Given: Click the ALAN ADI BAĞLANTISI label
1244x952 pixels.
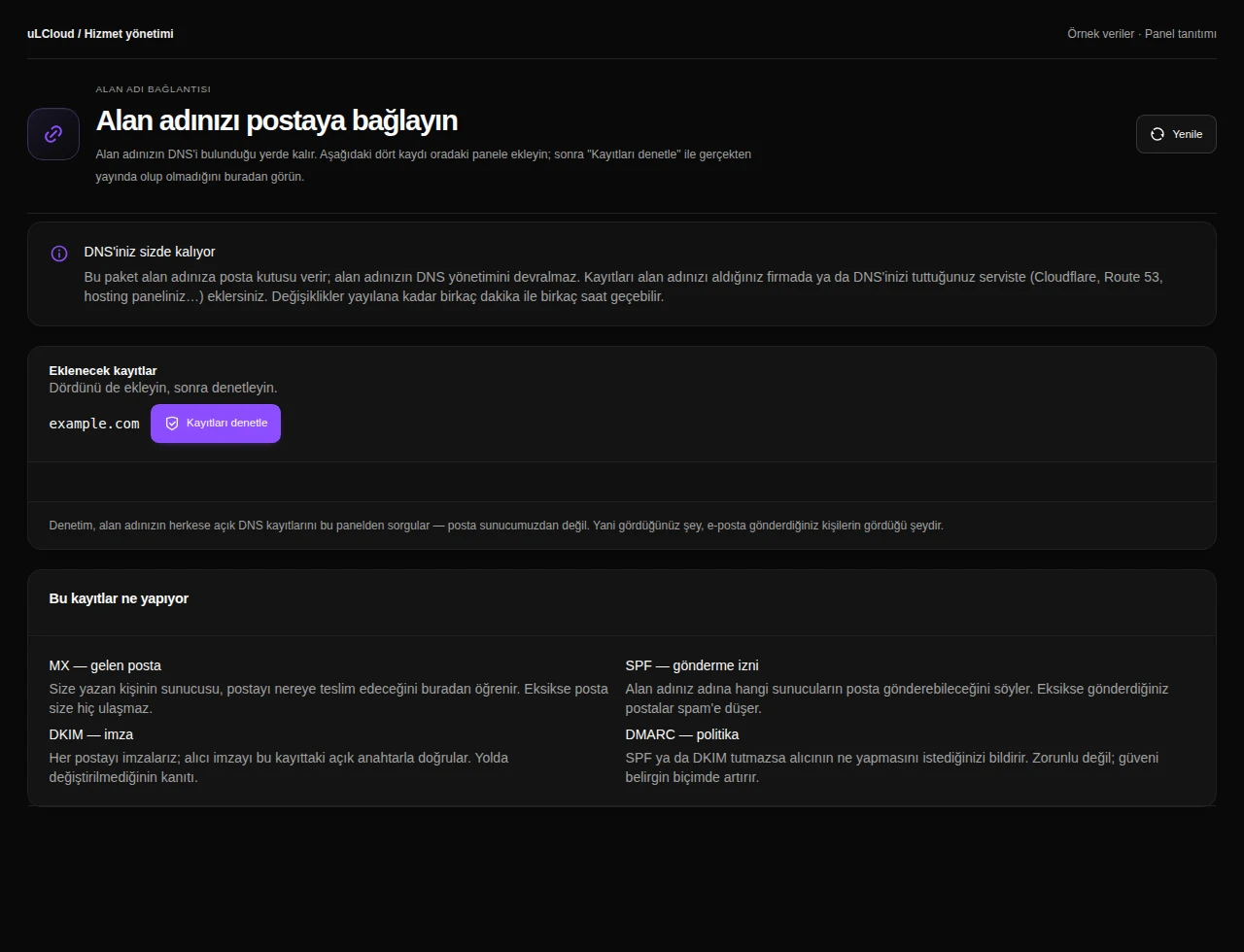Looking at the screenshot, I should pyautogui.click(x=153, y=89).
